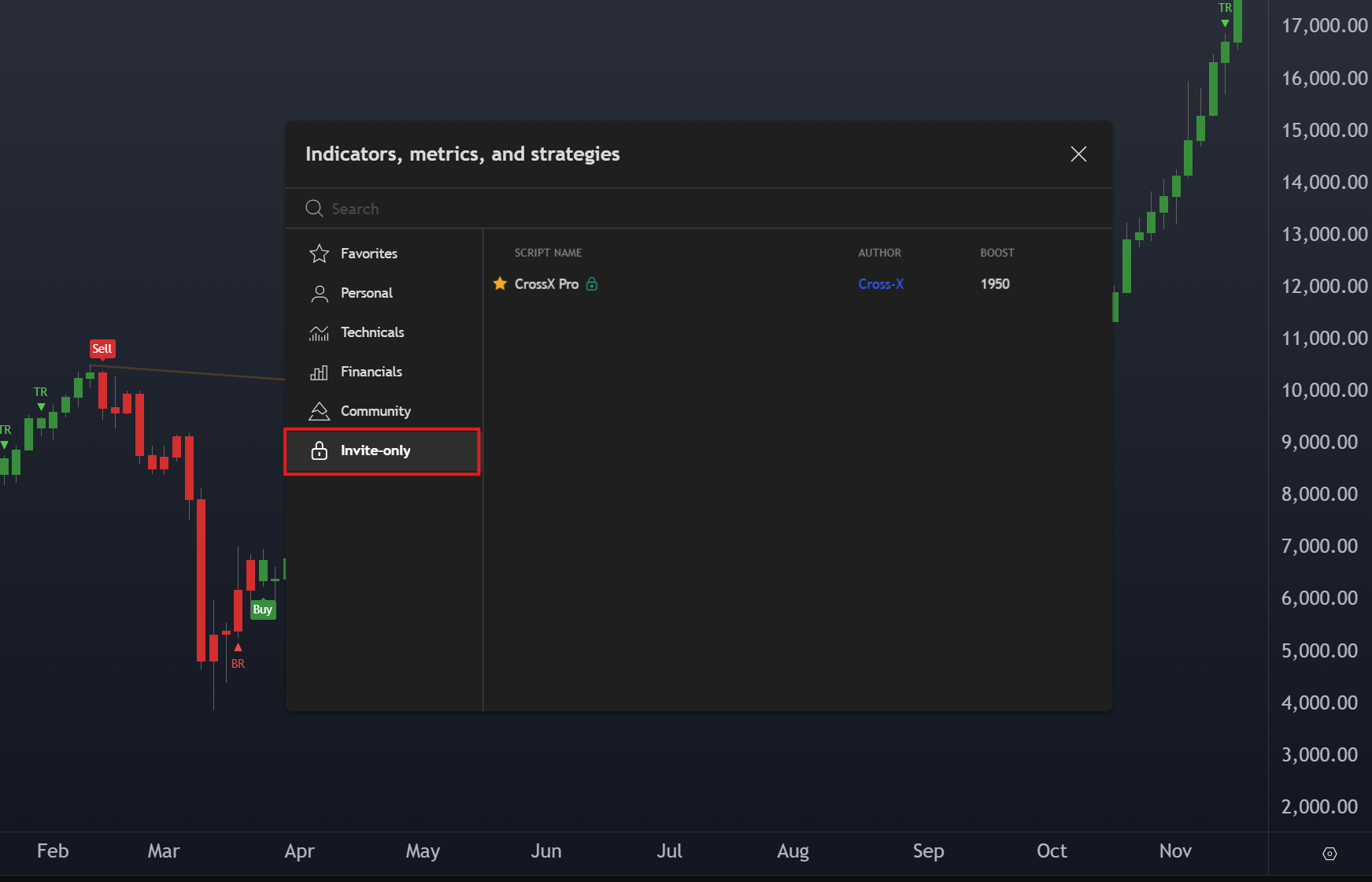This screenshot has width=1372, height=882.
Task: Open chart settings gear at bottom right
Action: pos(1329,854)
